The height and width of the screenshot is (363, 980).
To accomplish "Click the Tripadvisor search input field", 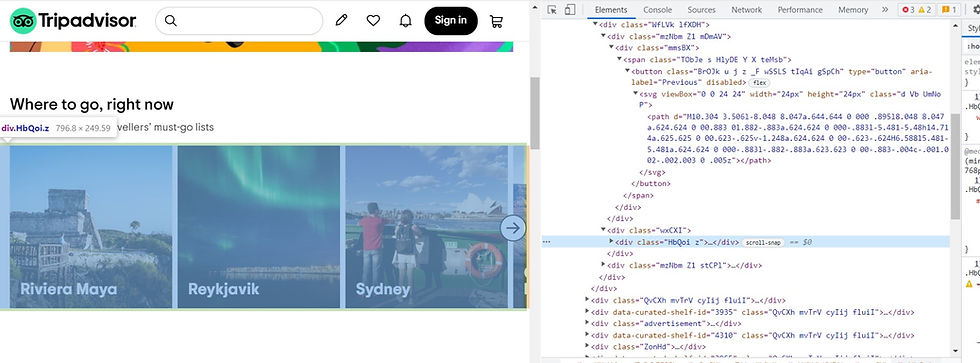I will (239, 21).
